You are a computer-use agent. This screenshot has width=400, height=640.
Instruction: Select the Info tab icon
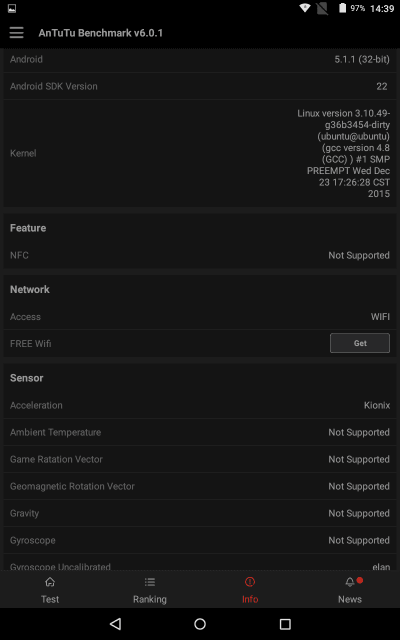pos(250,582)
